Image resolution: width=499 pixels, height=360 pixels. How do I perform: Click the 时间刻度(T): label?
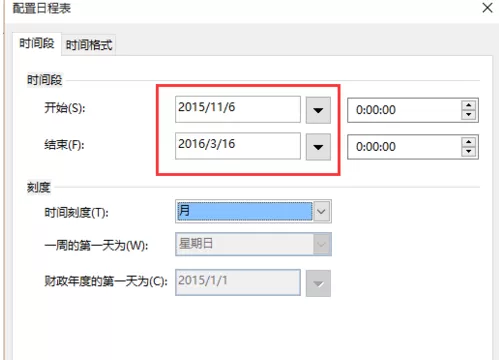(x=77, y=212)
